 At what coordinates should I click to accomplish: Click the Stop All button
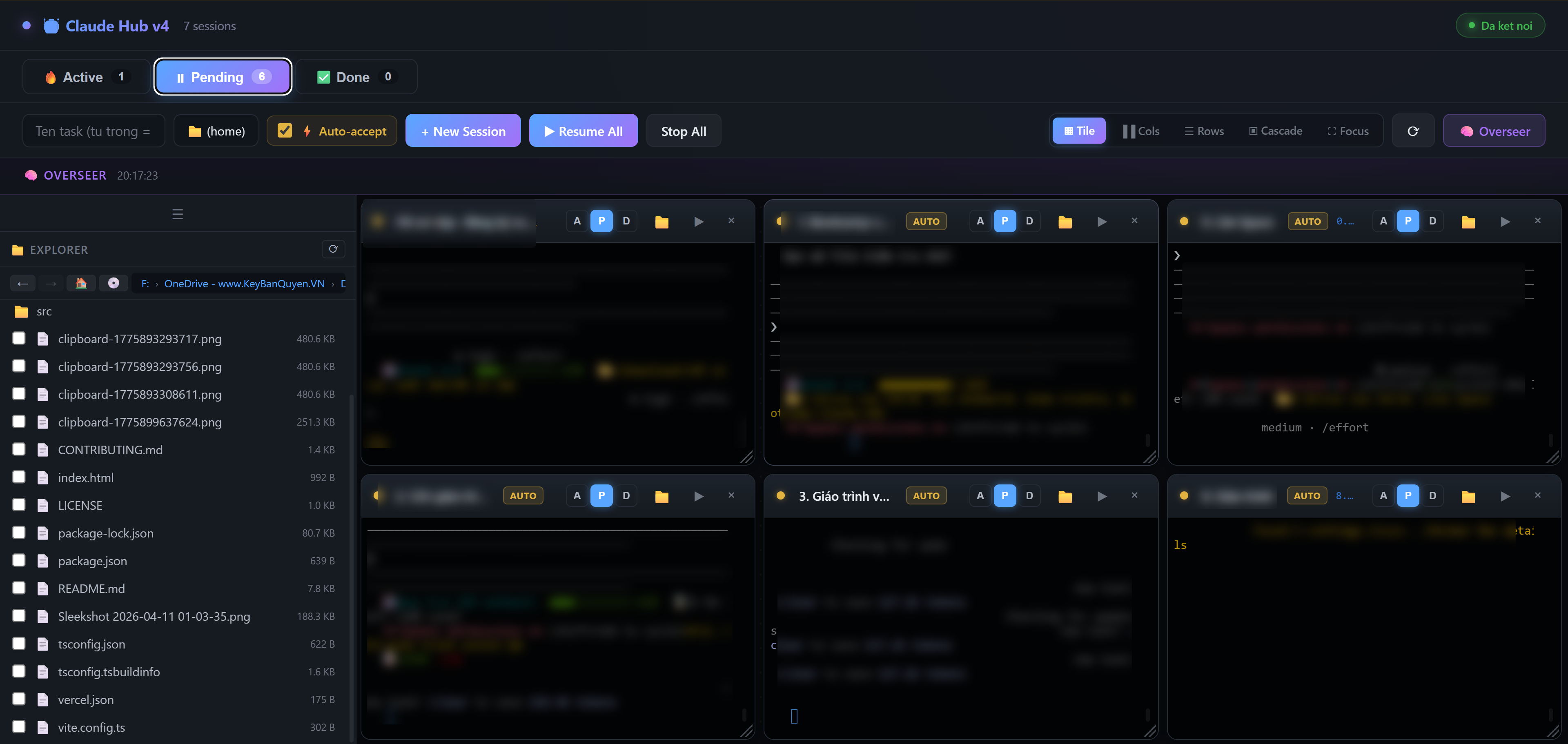[683, 130]
